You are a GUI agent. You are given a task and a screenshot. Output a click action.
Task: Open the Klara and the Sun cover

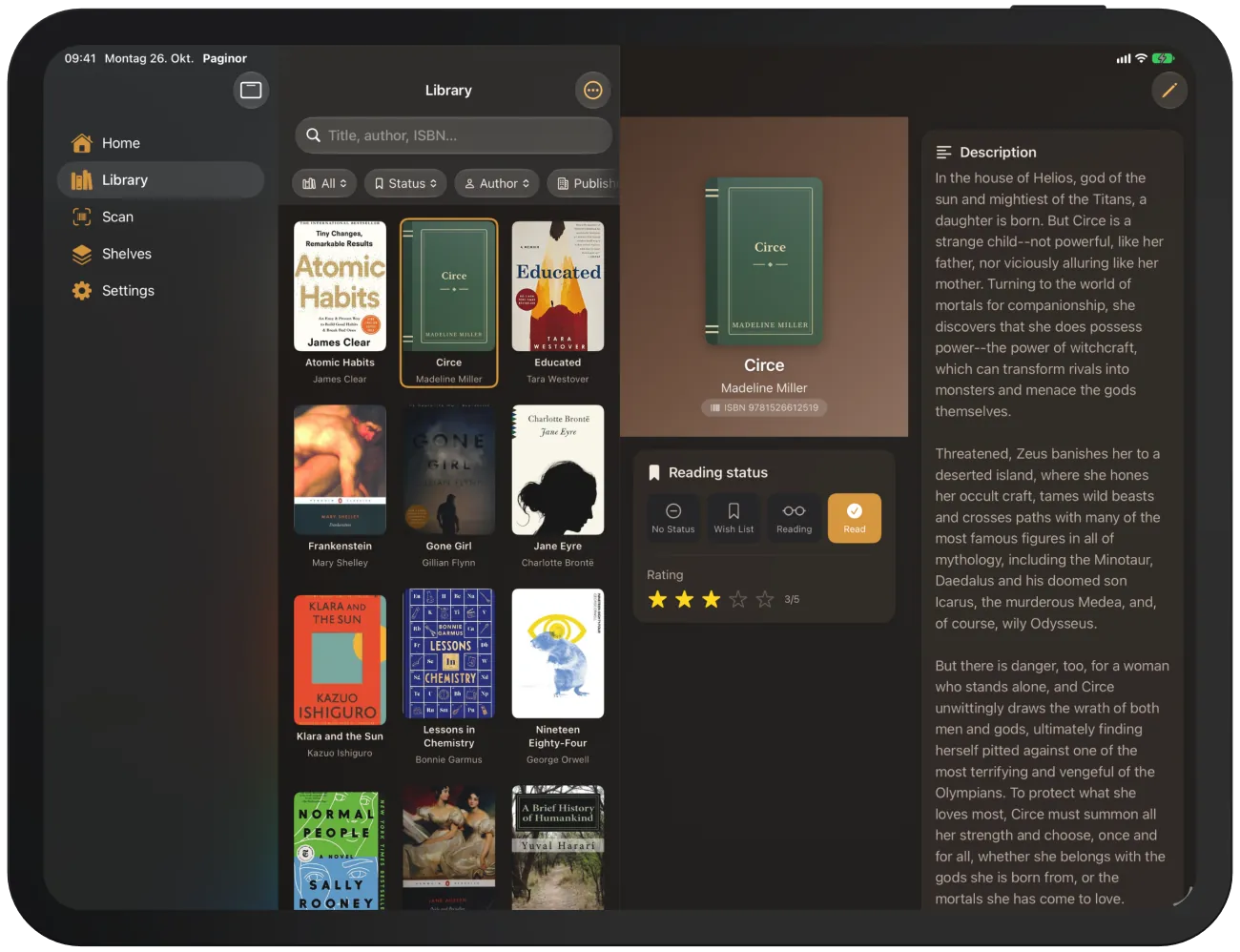click(341, 660)
